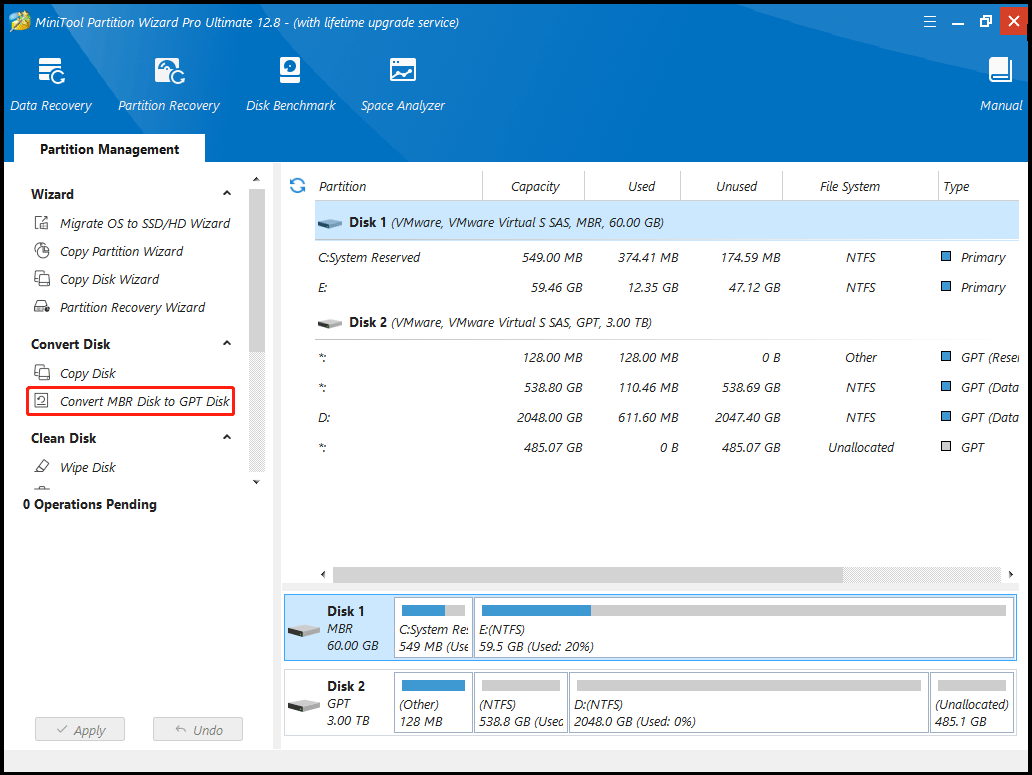Image resolution: width=1032 pixels, height=775 pixels.
Task: Select the 485.07 GB Unallocated row
Action: coord(667,447)
